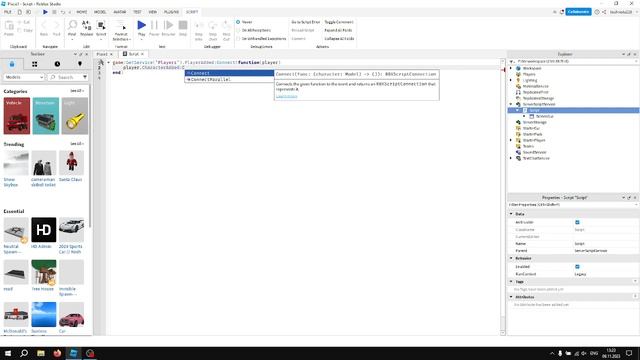Select ServerStorage in the Explorer tree
The height and width of the screenshot is (360, 640).
coord(534,122)
